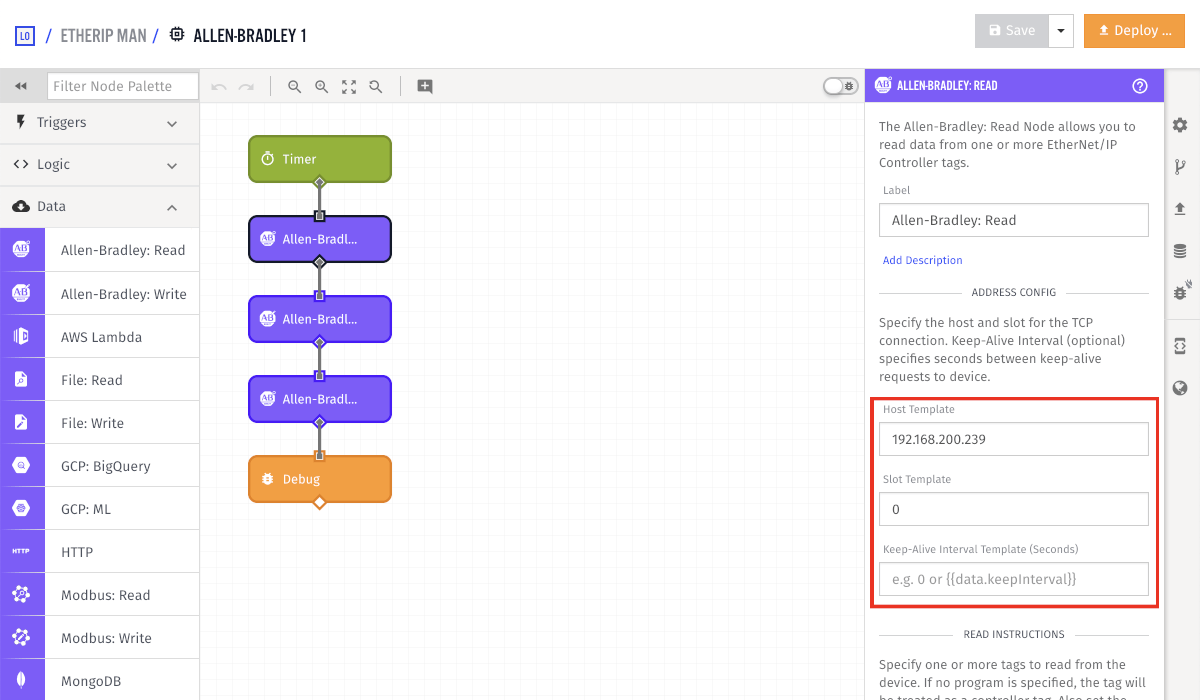1200x700 pixels.
Task: Pick the HTTP palette node
Action: click(100, 552)
